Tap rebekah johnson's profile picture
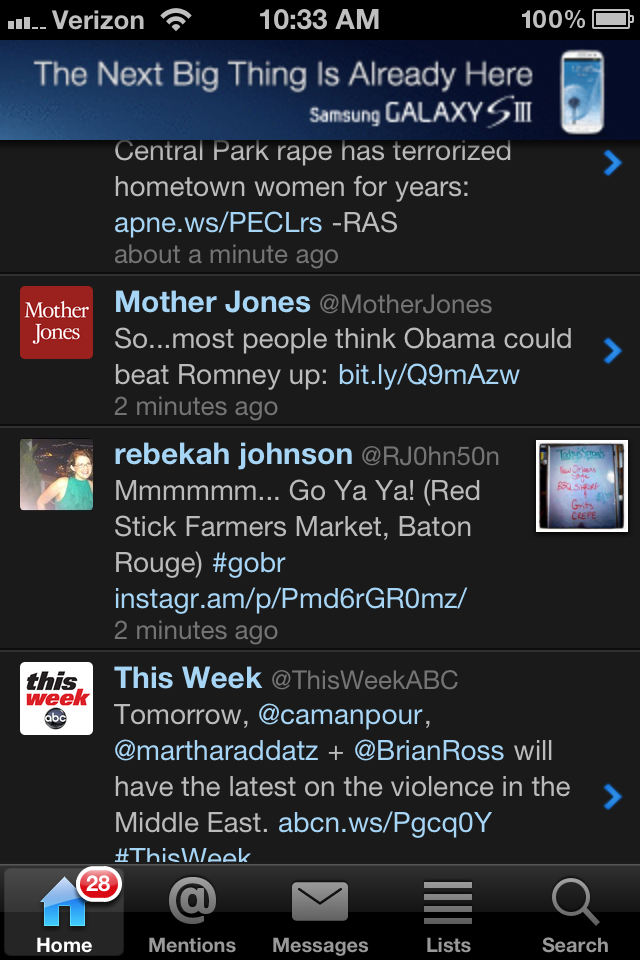Image resolution: width=640 pixels, height=960 pixels. [x=57, y=474]
